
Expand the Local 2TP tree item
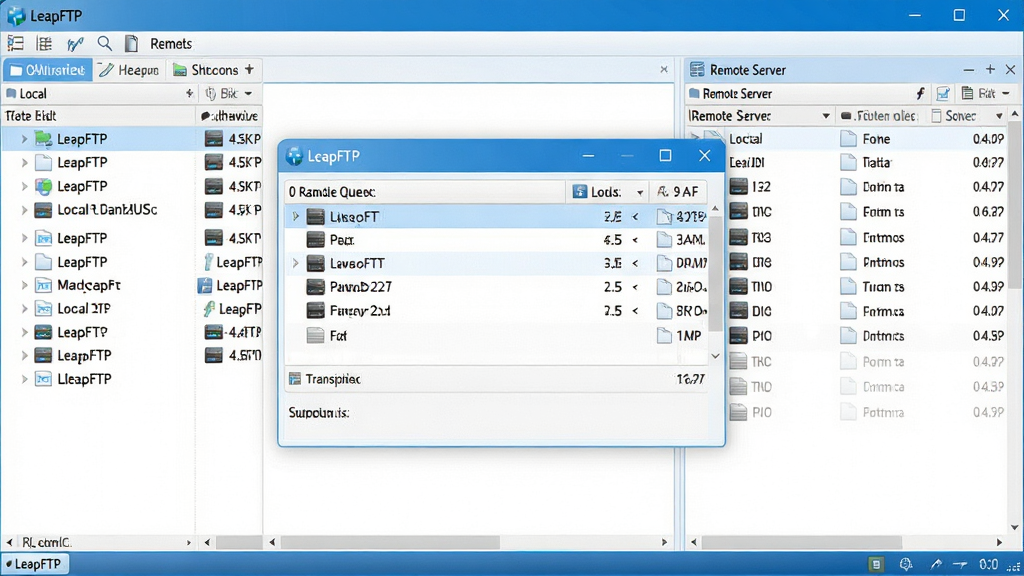24,309
